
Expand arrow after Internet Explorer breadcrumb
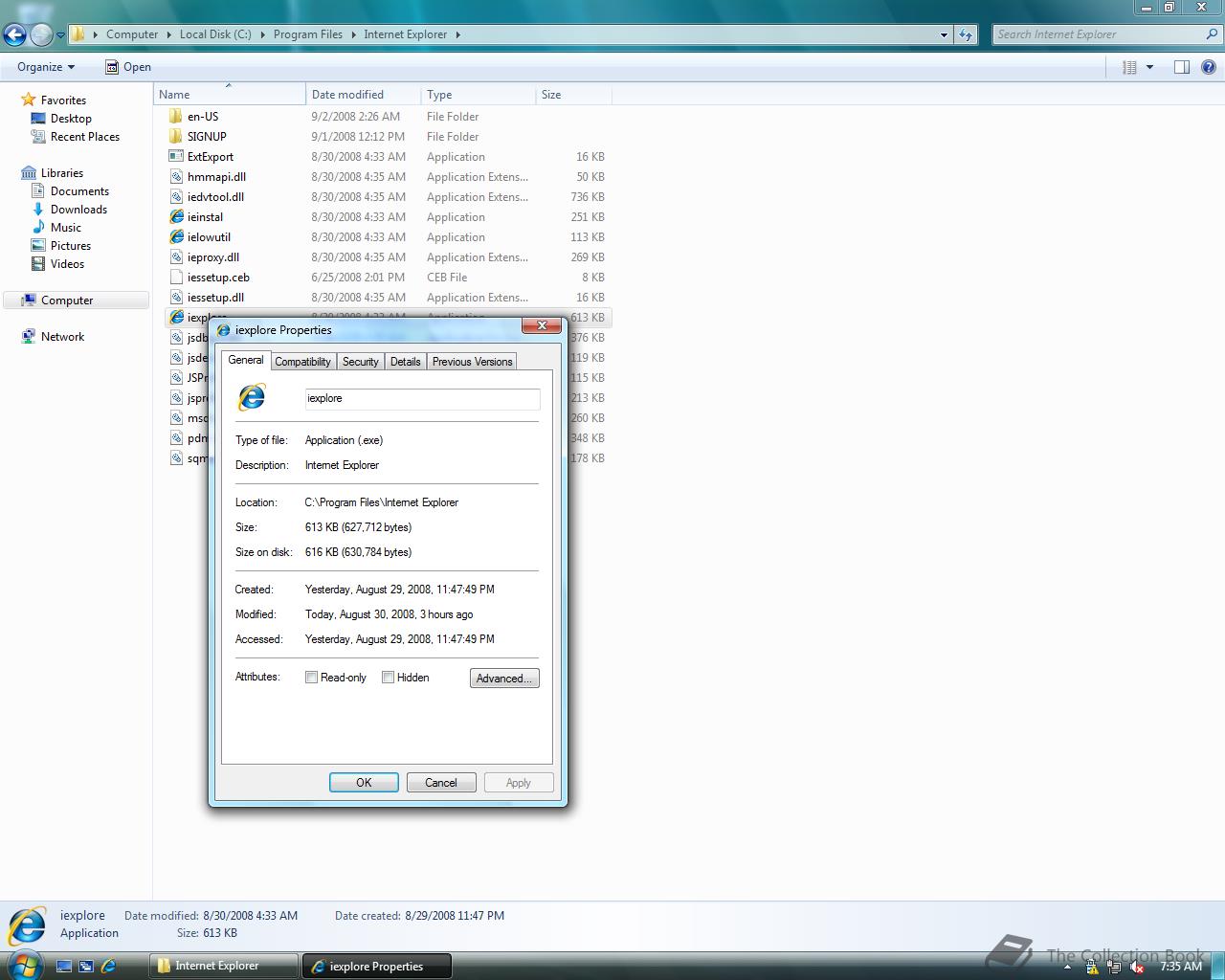(457, 34)
